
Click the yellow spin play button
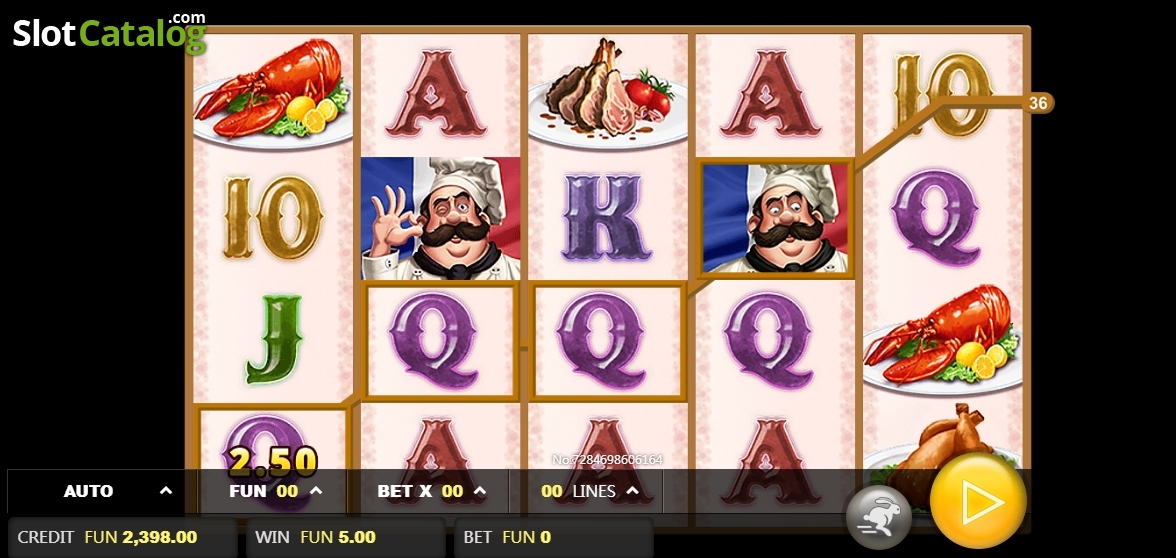pyautogui.click(x=978, y=501)
